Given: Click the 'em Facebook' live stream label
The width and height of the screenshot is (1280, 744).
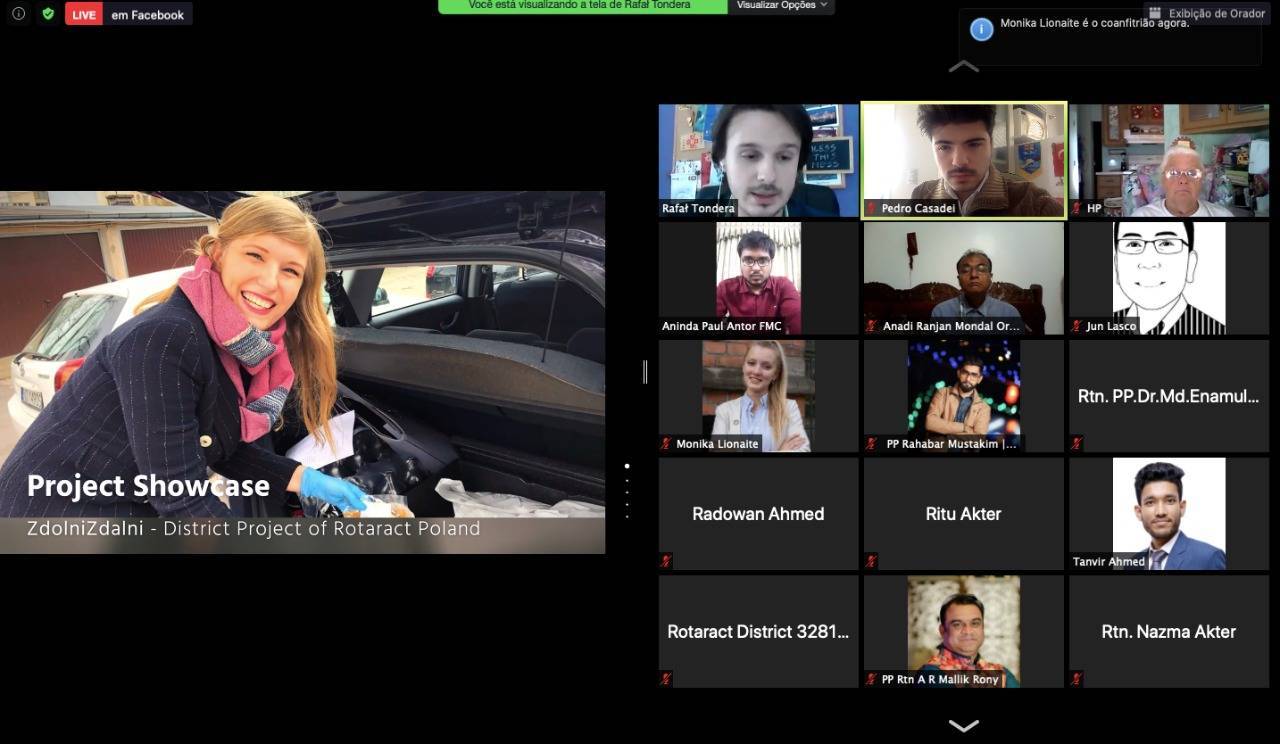Looking at the screenshot, I should pyautogui.click(x=148, y=14).
